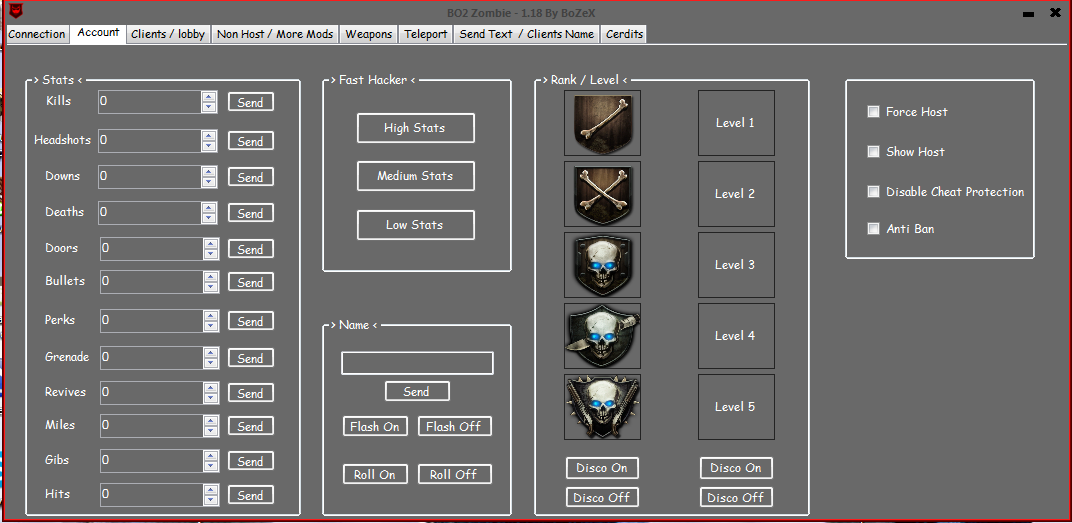Send the Downs stat value

(x=251, y=176)
